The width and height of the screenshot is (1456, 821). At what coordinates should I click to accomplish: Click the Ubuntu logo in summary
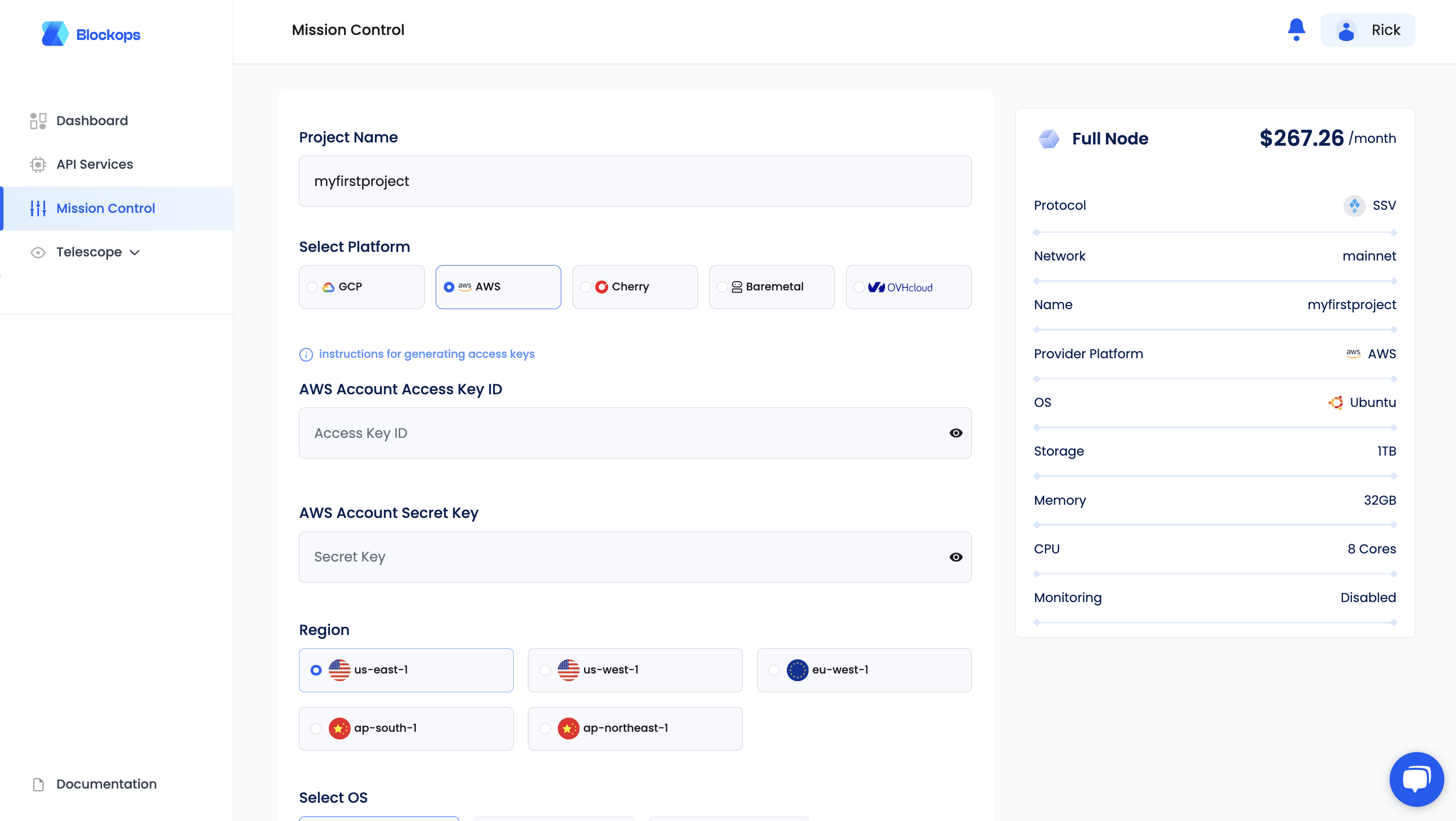point(1335,402)
